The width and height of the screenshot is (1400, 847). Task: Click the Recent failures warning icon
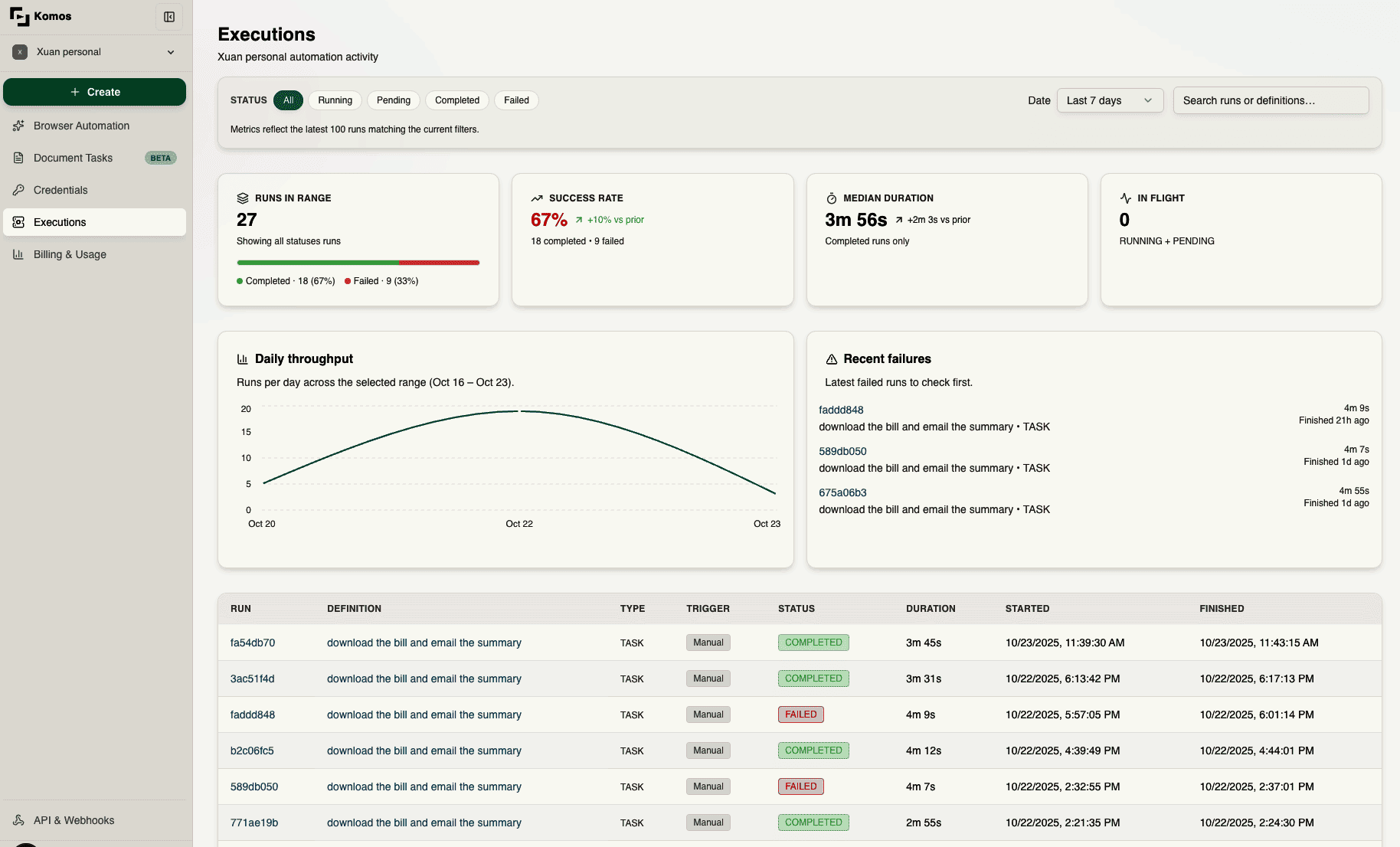click(x=831, y=359)
